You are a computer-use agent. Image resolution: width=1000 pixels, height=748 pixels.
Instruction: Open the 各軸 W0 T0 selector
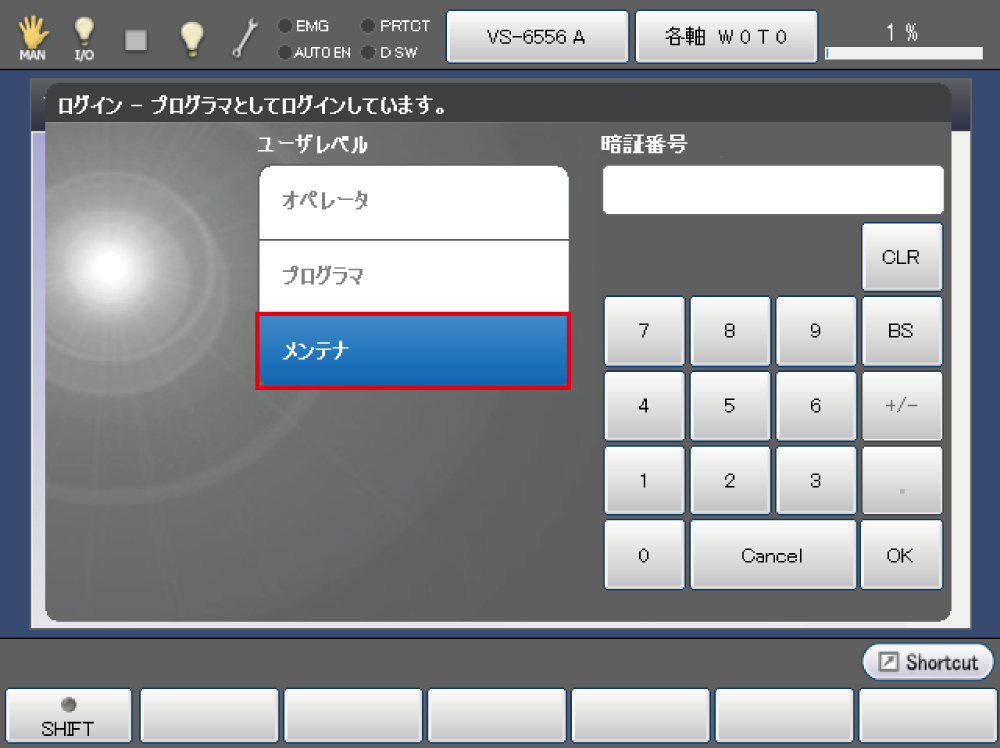727,37
